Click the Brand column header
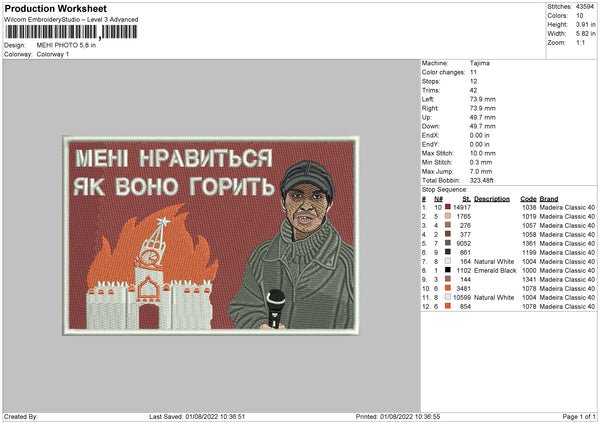Image resolution: width=600 pixels, height=424 pixels. (x=549, y=199)
